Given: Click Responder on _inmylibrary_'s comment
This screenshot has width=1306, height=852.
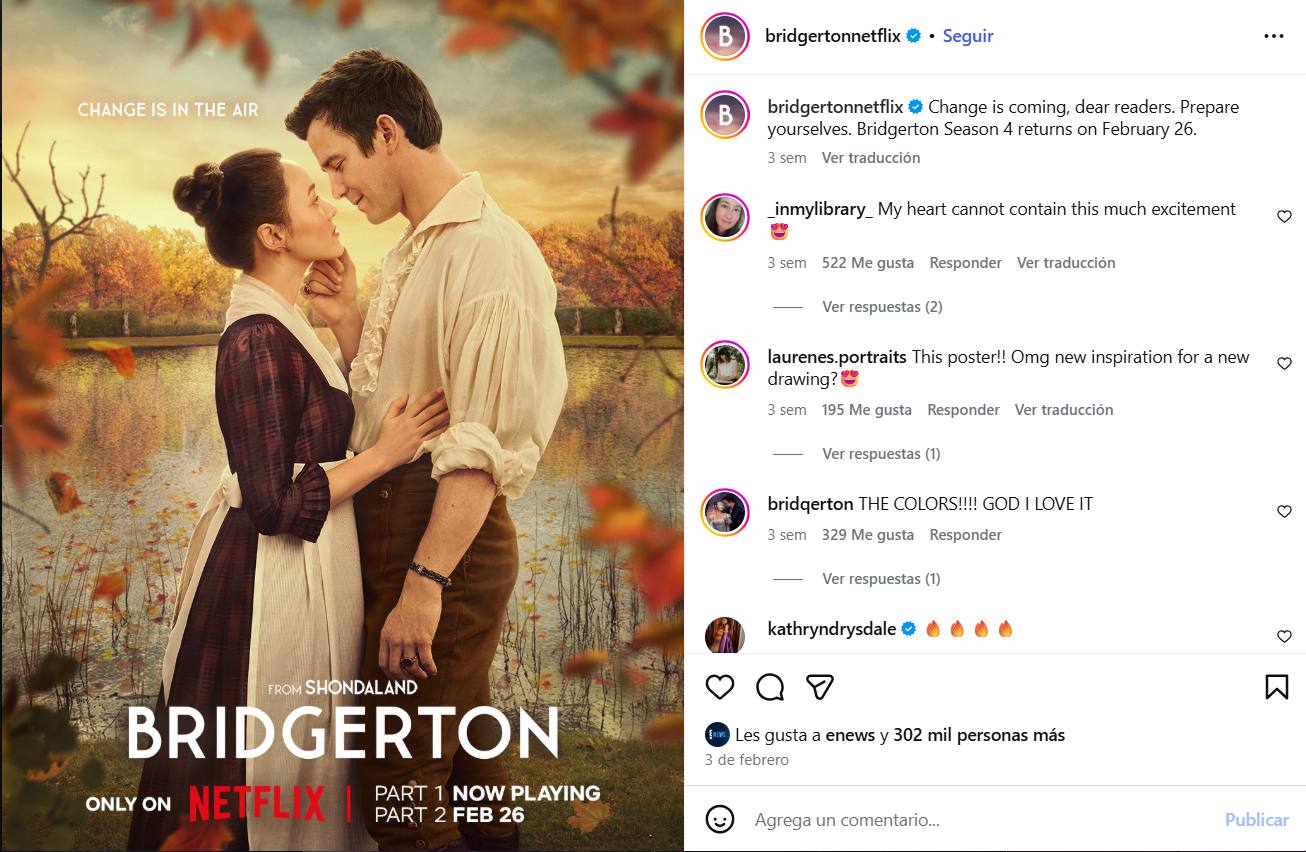Looking at the screenshot, I should tap(966, 263).
